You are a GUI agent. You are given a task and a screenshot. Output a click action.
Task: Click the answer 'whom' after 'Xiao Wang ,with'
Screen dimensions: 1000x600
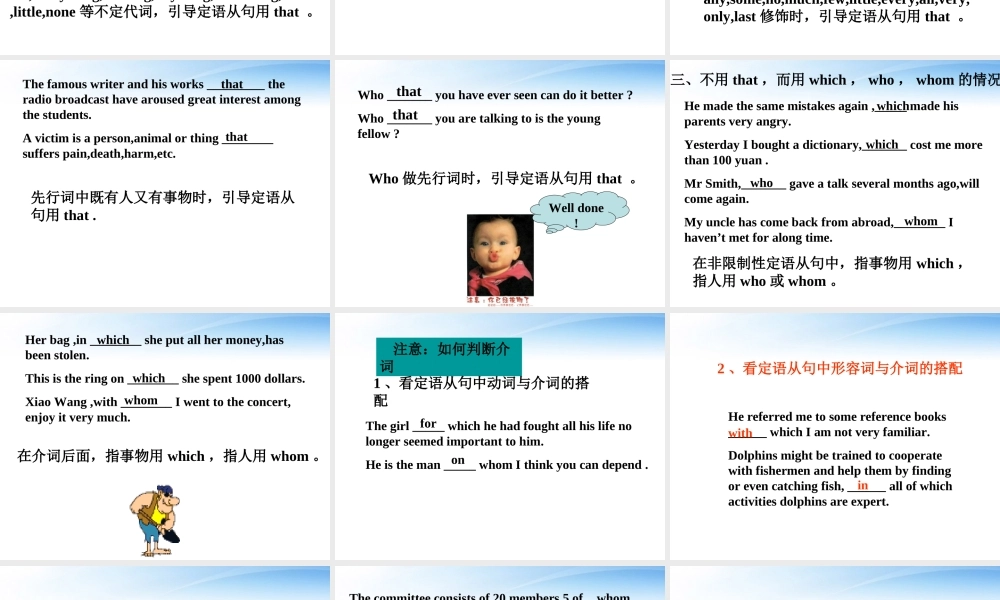click(141, 400)
